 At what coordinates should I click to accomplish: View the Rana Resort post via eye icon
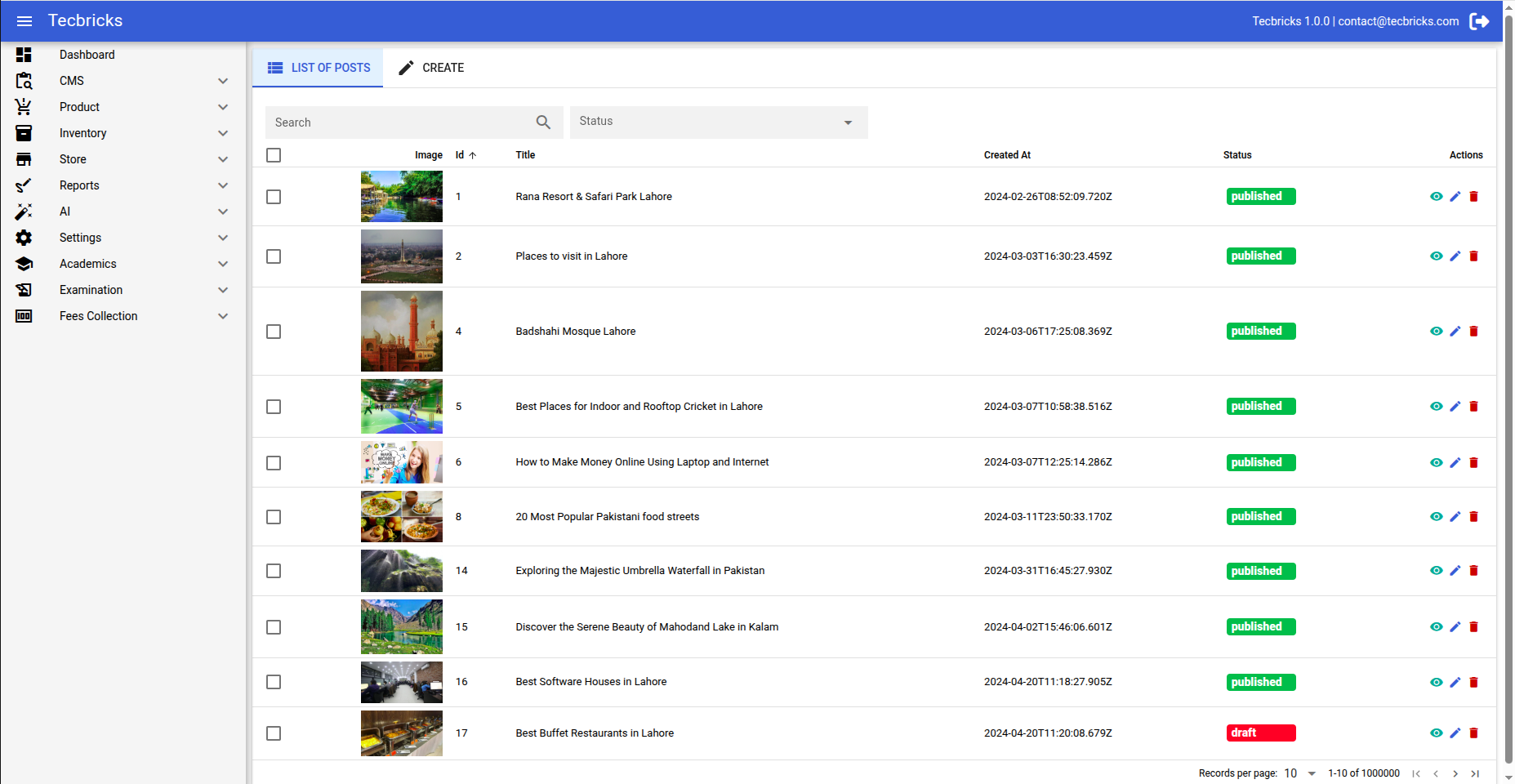click(1437, 197)
